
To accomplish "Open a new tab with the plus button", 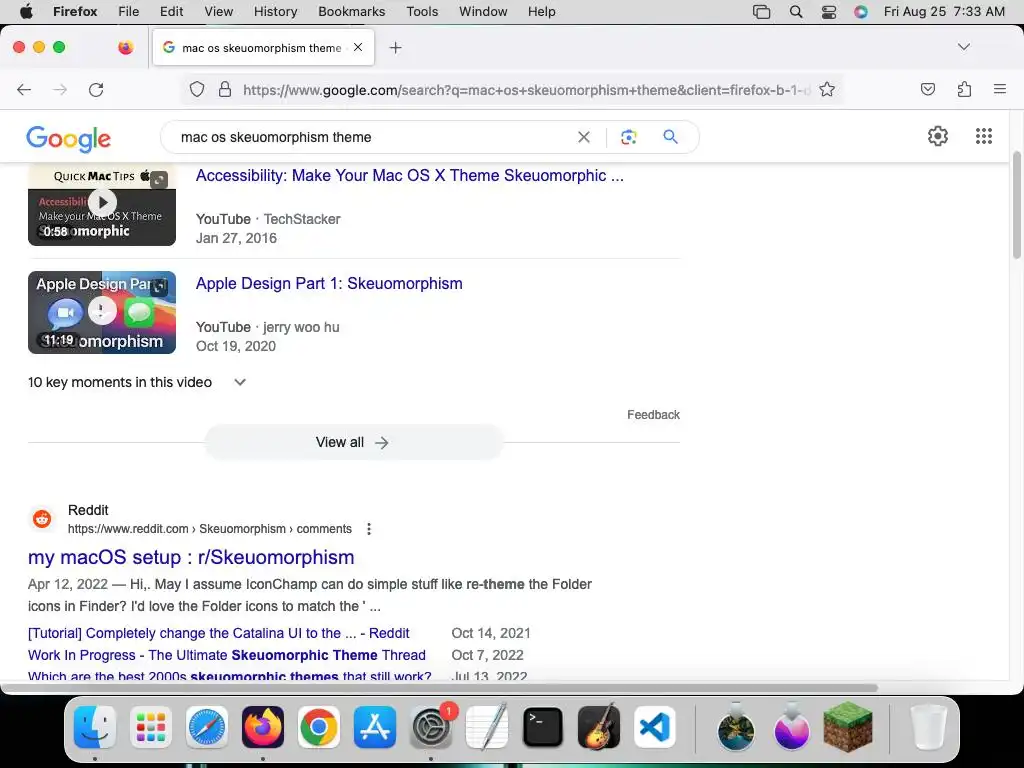I will coord(395,48).
